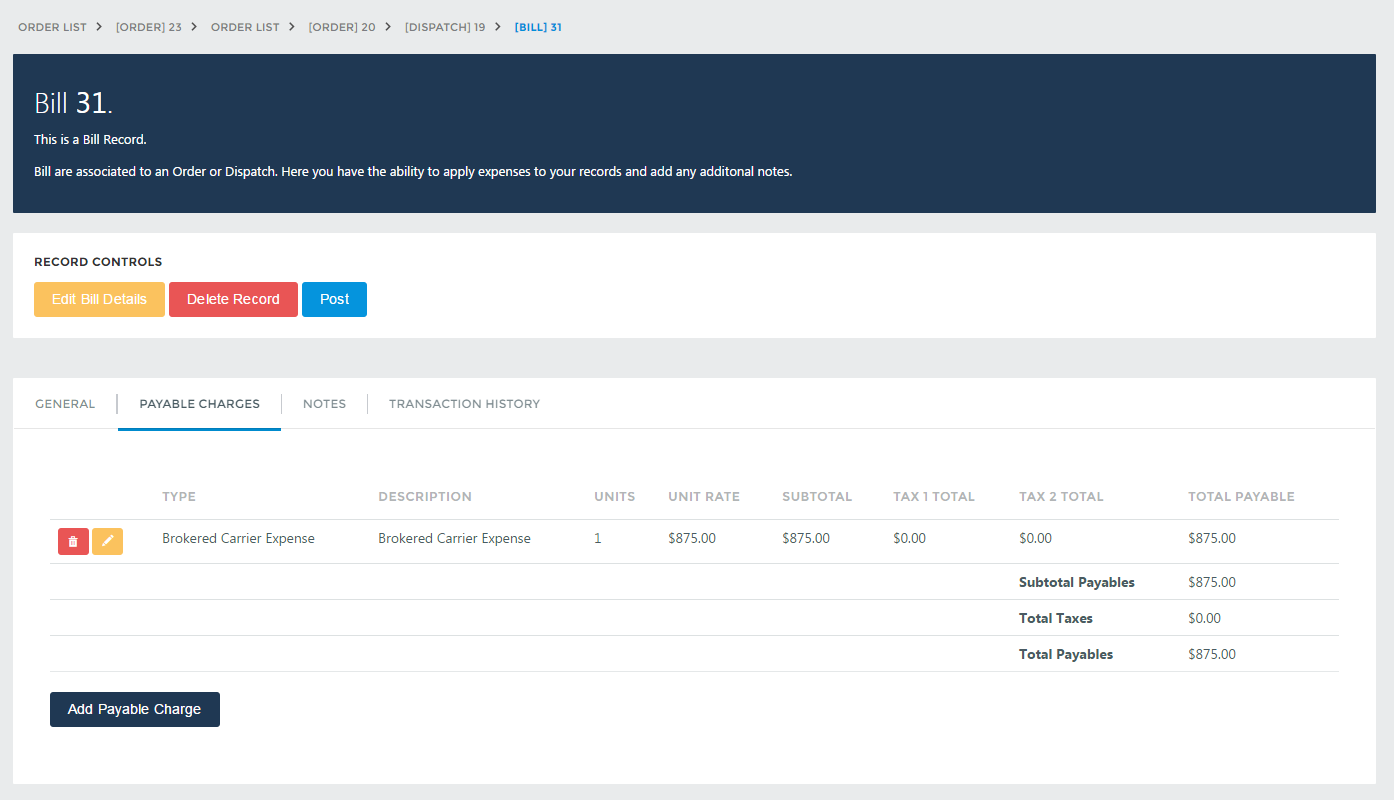
Task: Click the units value 1 link
Action: 598,538
